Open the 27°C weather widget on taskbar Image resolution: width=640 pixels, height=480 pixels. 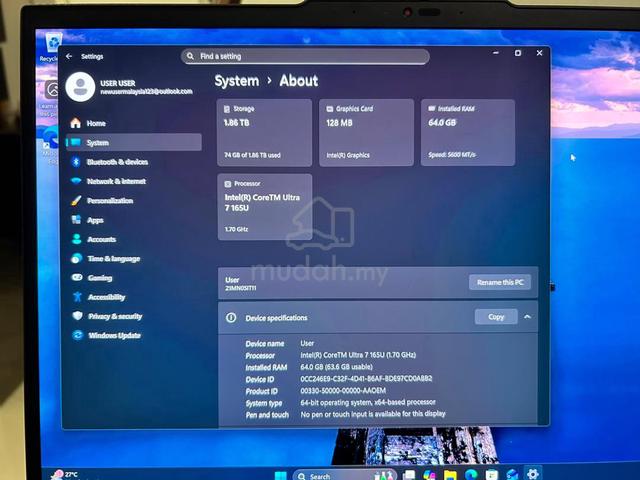coord(65,474)
